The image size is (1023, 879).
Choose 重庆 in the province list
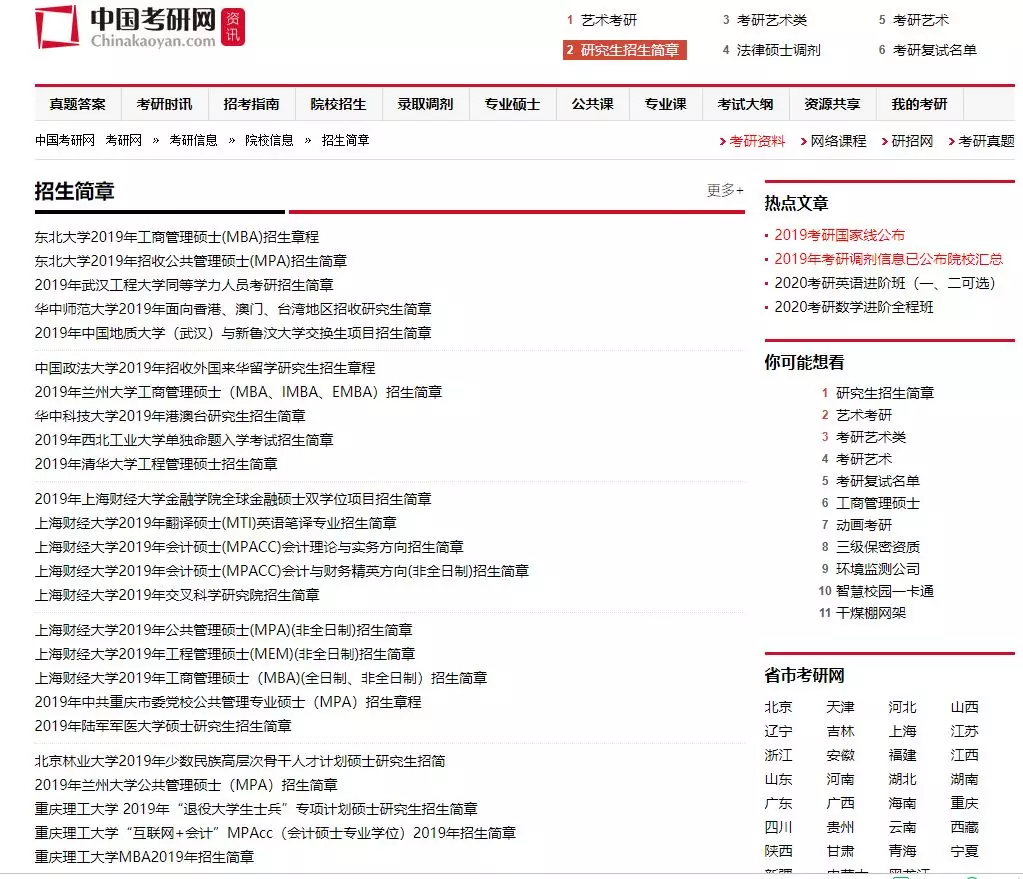tap(964, 803)
